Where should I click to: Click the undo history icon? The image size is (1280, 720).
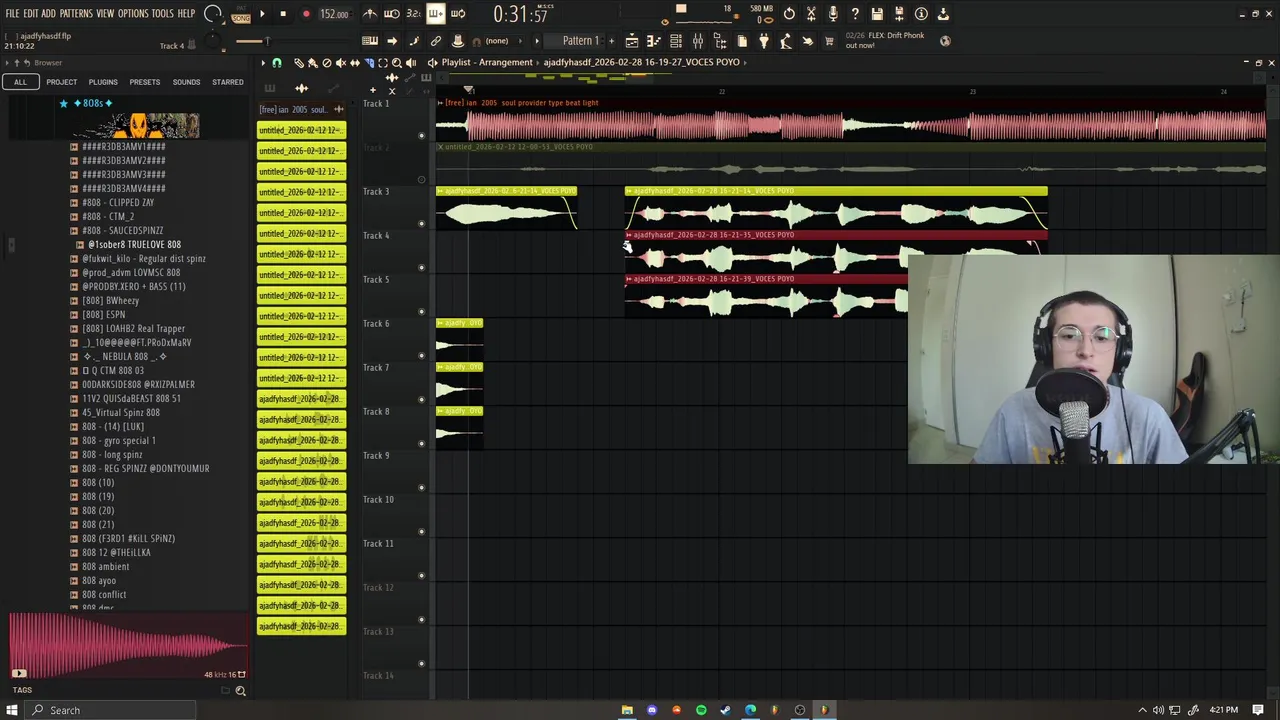[x=789, y=14]
